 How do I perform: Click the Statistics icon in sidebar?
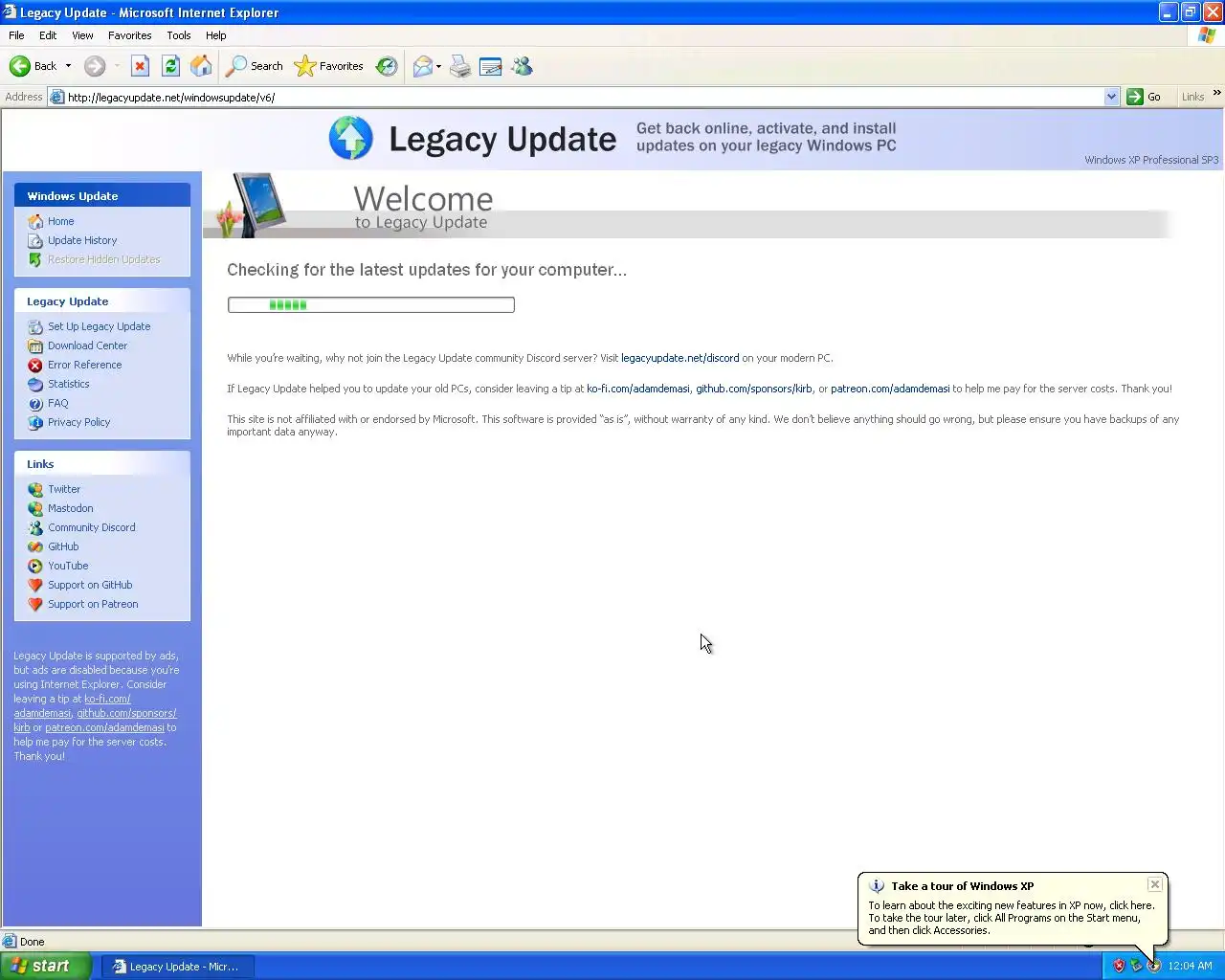click(35, 384)
